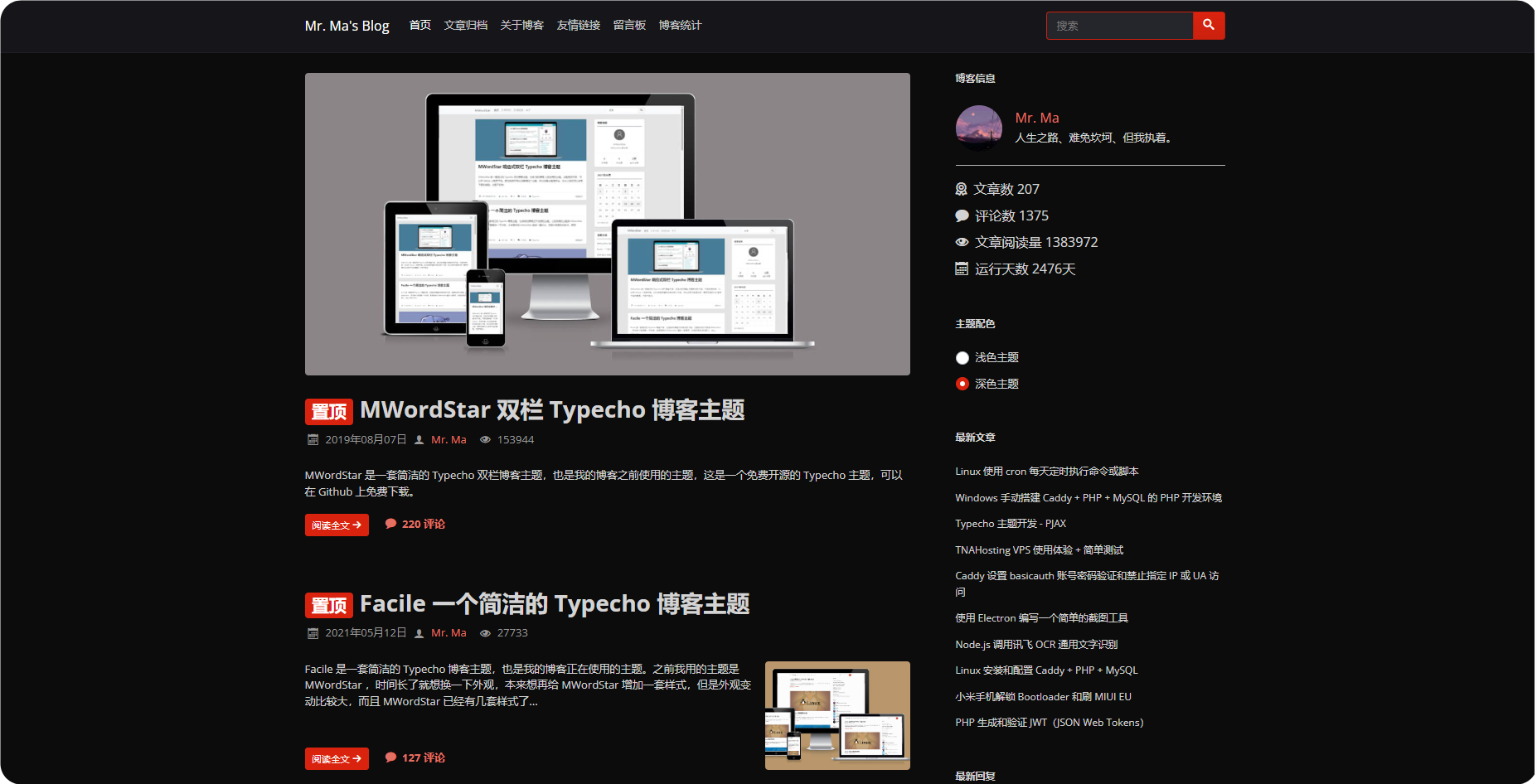Click Mr. Ma's avatar image
The height and width of the screenshot is (784, 1537).
978,128
